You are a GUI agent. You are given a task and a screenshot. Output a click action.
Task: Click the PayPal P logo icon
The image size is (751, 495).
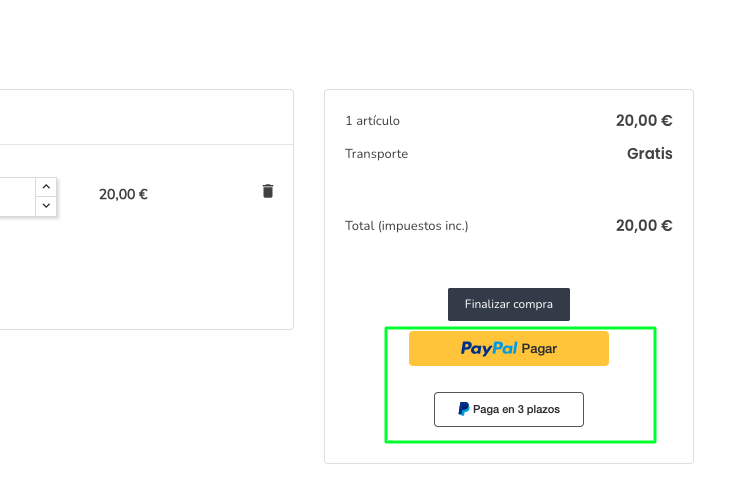pyautogui.click(x=463, y=409)
